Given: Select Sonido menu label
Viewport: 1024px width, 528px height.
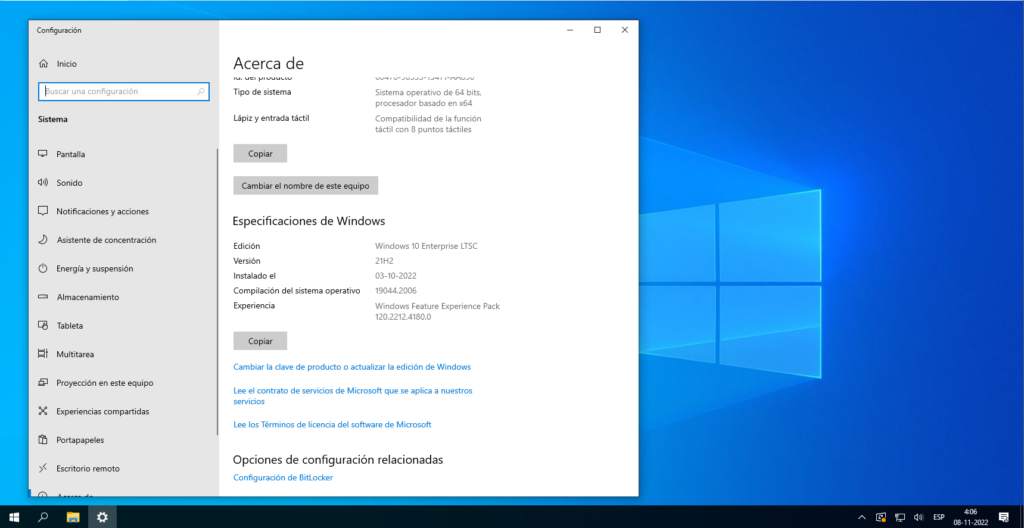Looking at the screenshot, I should [x=69, y=183].
